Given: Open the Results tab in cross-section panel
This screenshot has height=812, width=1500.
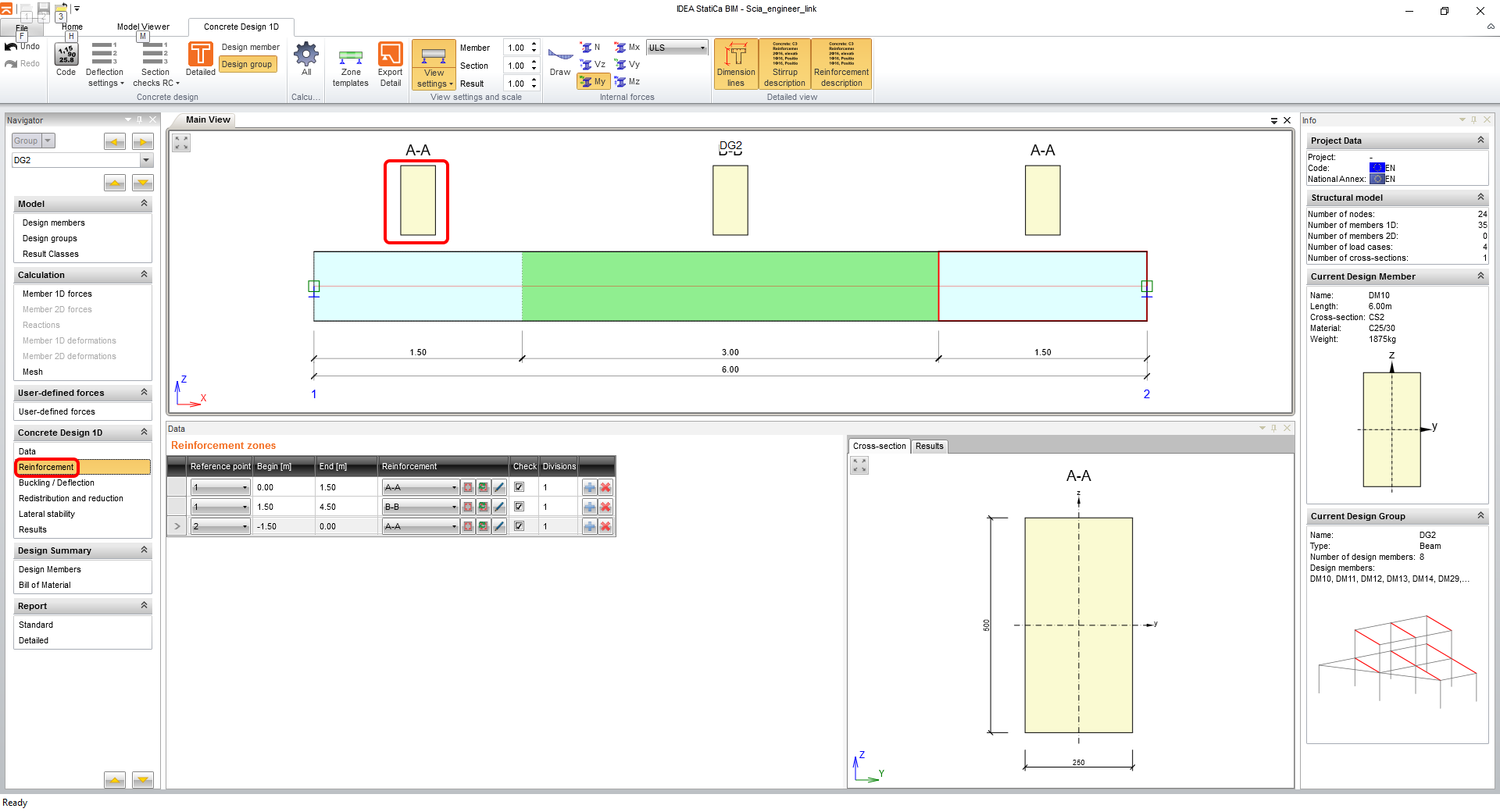Looking at the screenshot, I should pos(929,446).
